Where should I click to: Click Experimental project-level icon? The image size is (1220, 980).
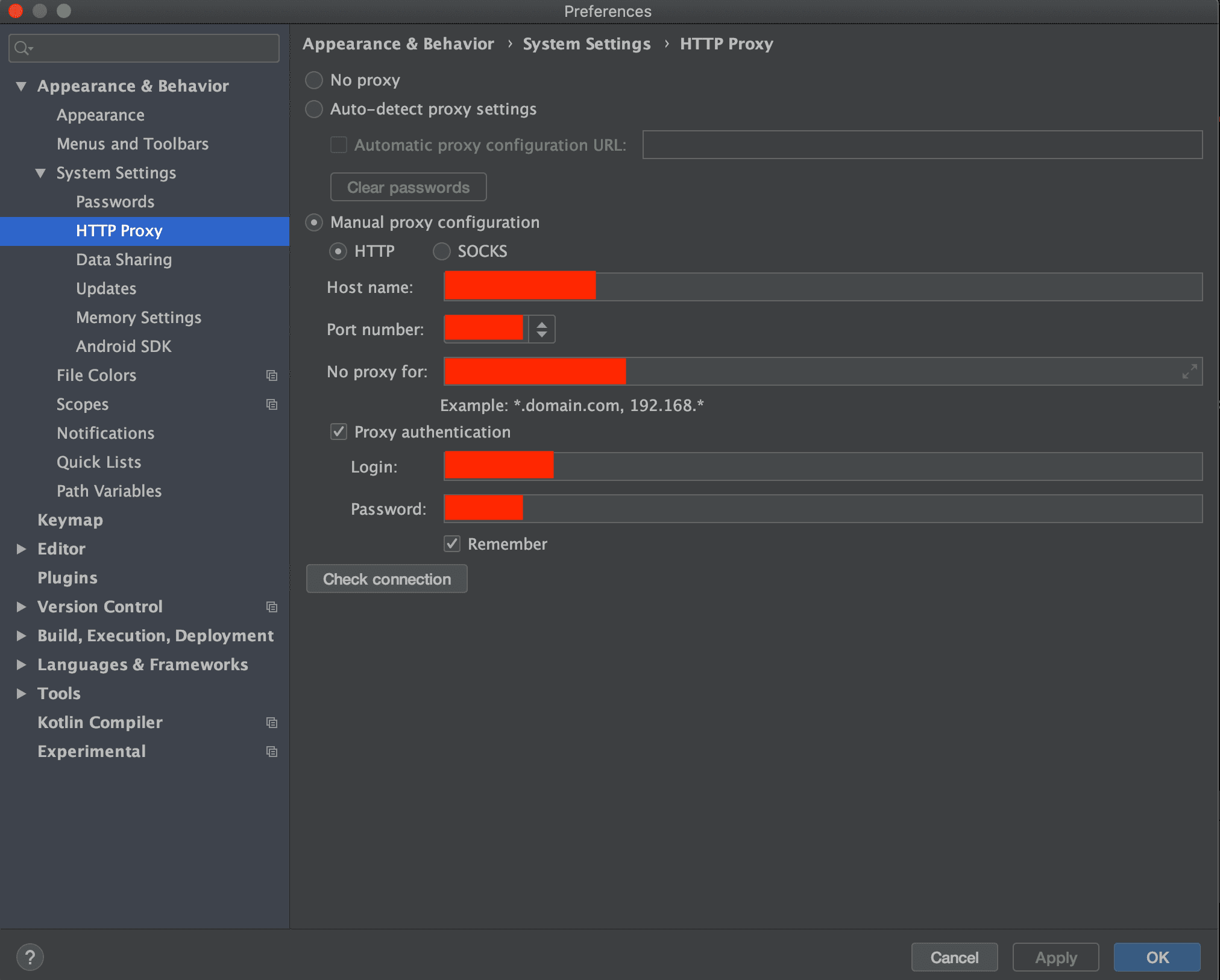click(x=272, y=752)
